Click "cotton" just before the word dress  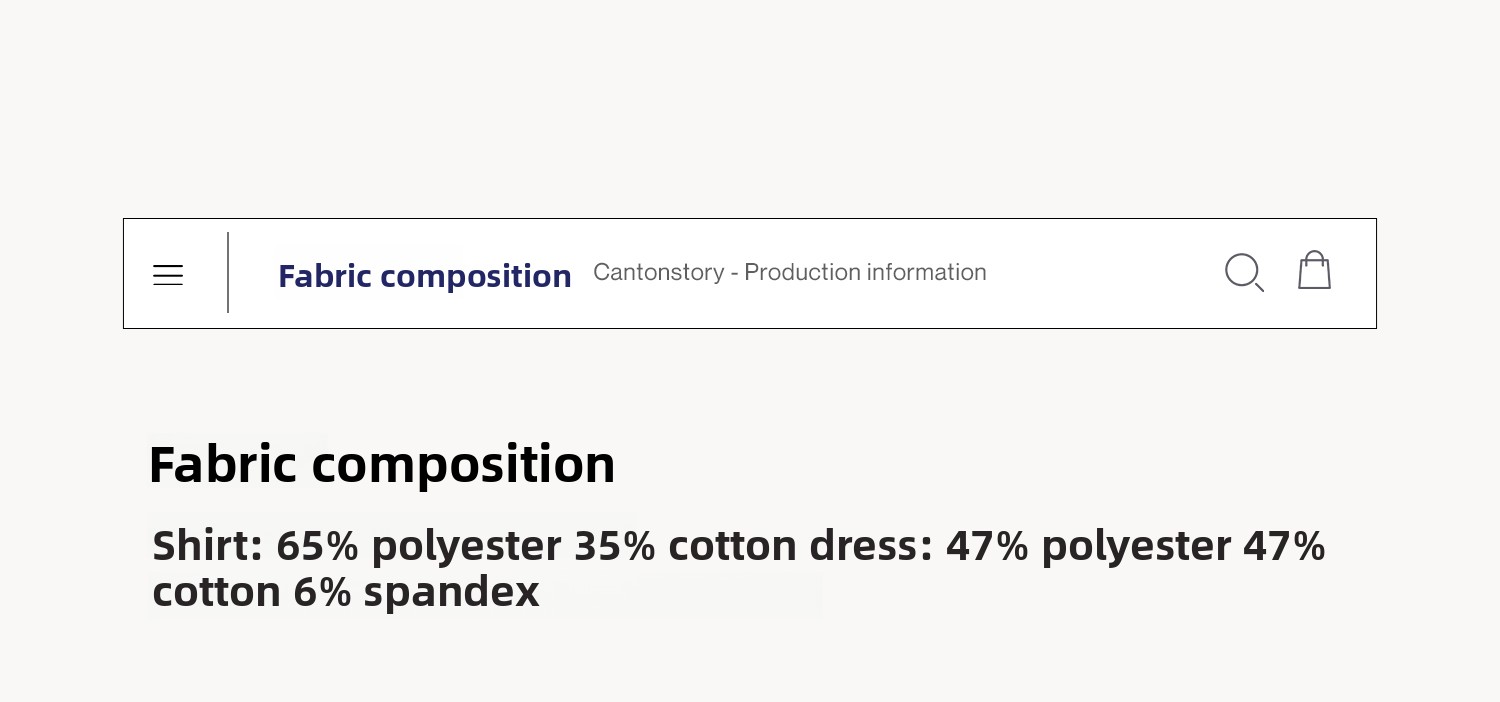[732, 546]
